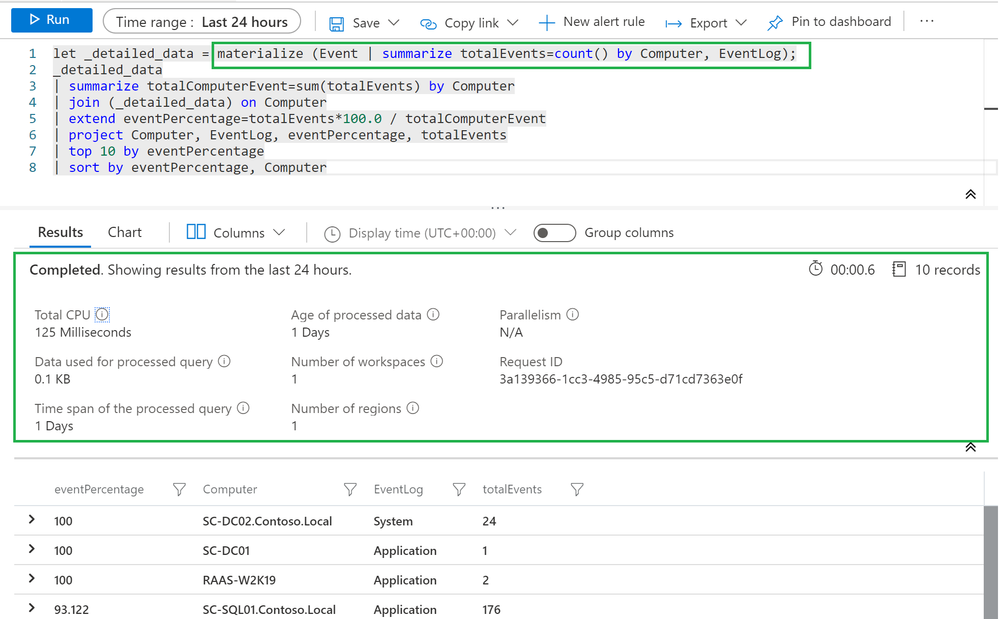This screenshot has height=619, width=999.
Task: Click the Pin to dashboard pin icon
Action: coord(775,23)
